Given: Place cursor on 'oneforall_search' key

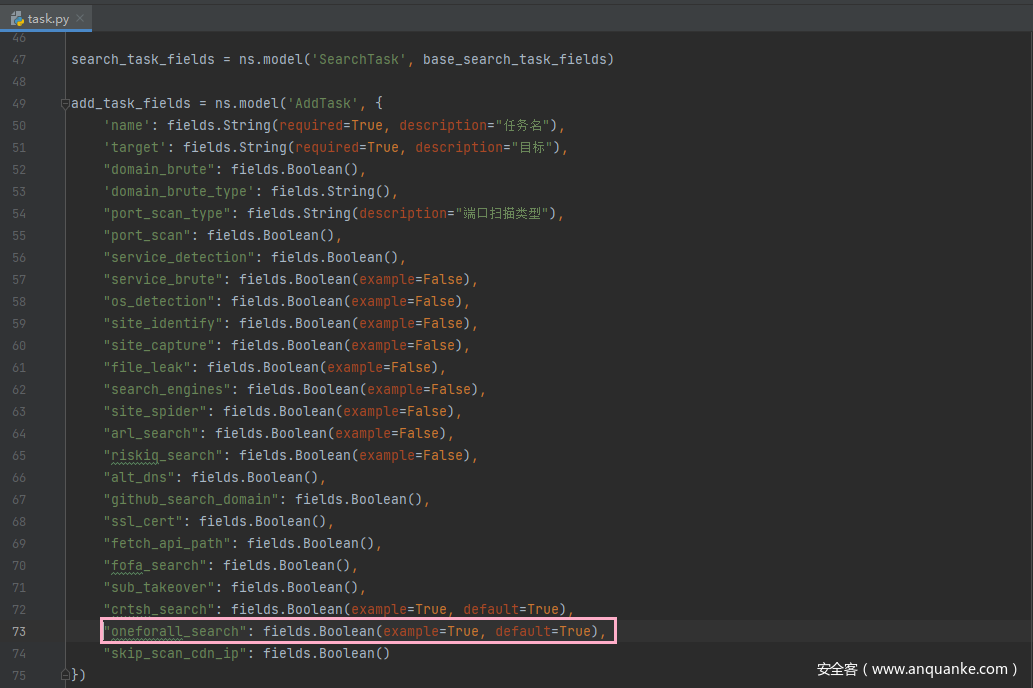Looking at the screenshot, I should click(175, 631).
